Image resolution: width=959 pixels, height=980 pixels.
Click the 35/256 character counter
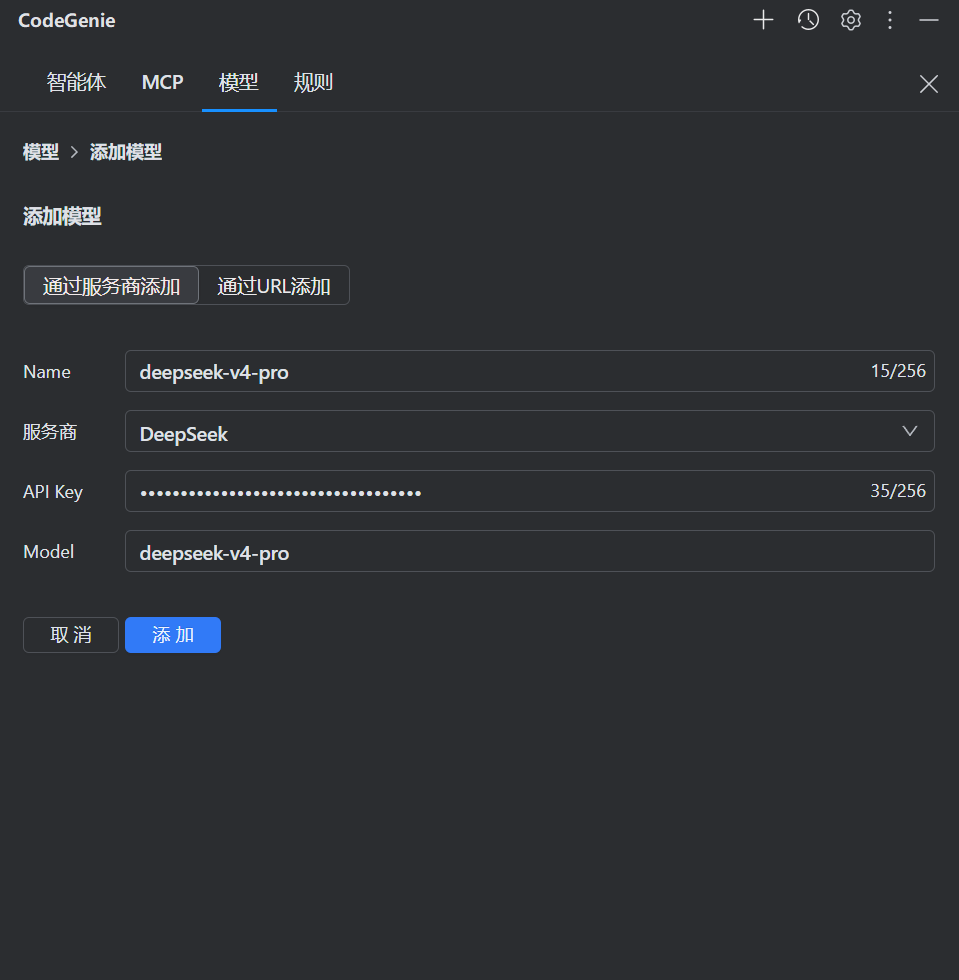(898, 491)
